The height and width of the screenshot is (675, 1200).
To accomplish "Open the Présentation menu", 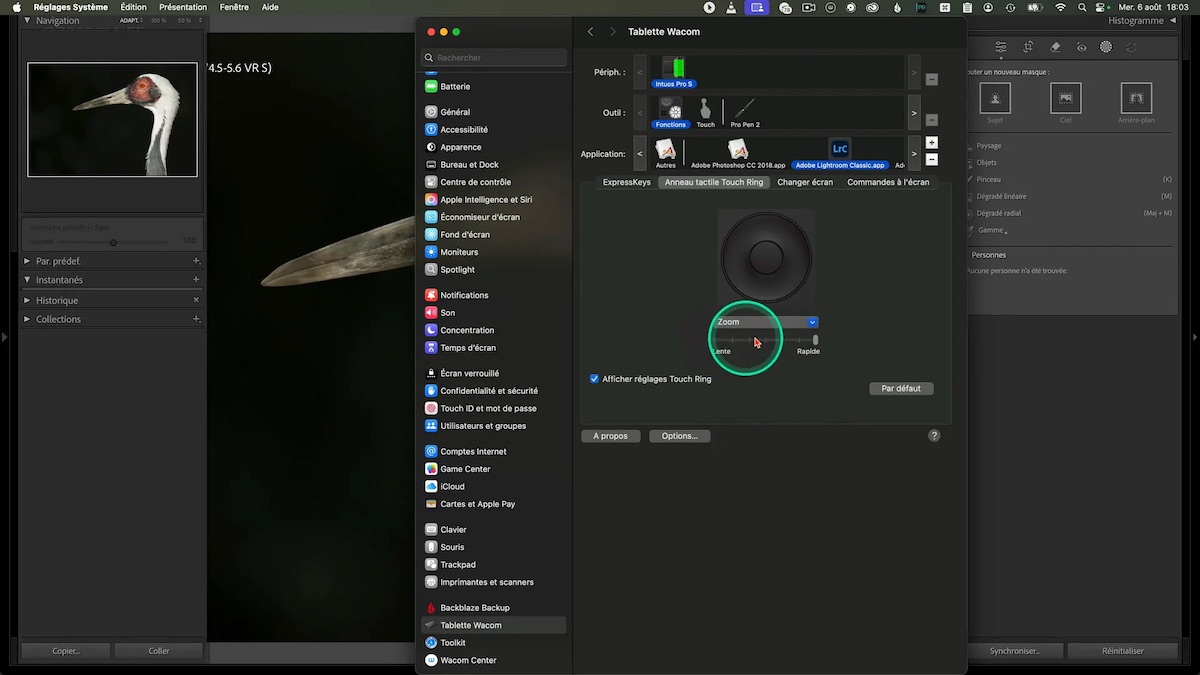I will tap(183, 7).
